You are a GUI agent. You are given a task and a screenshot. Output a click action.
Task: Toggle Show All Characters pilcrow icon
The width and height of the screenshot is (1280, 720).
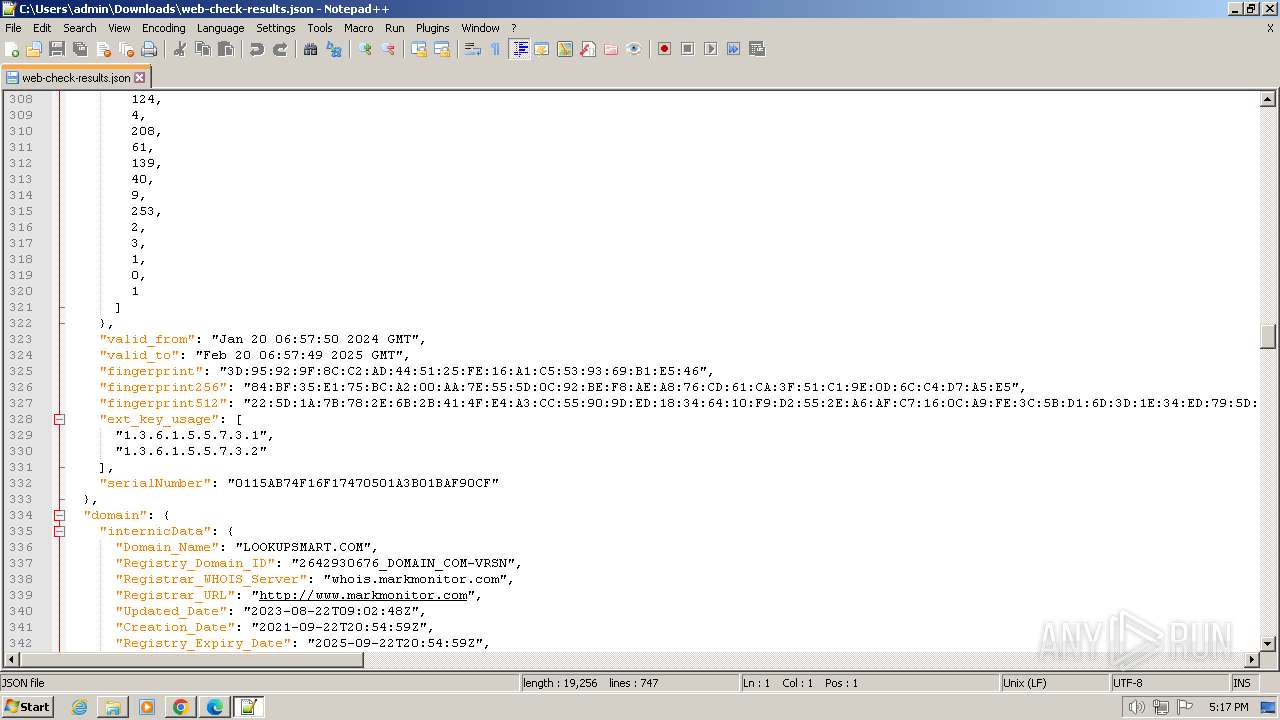pos(496,49)
